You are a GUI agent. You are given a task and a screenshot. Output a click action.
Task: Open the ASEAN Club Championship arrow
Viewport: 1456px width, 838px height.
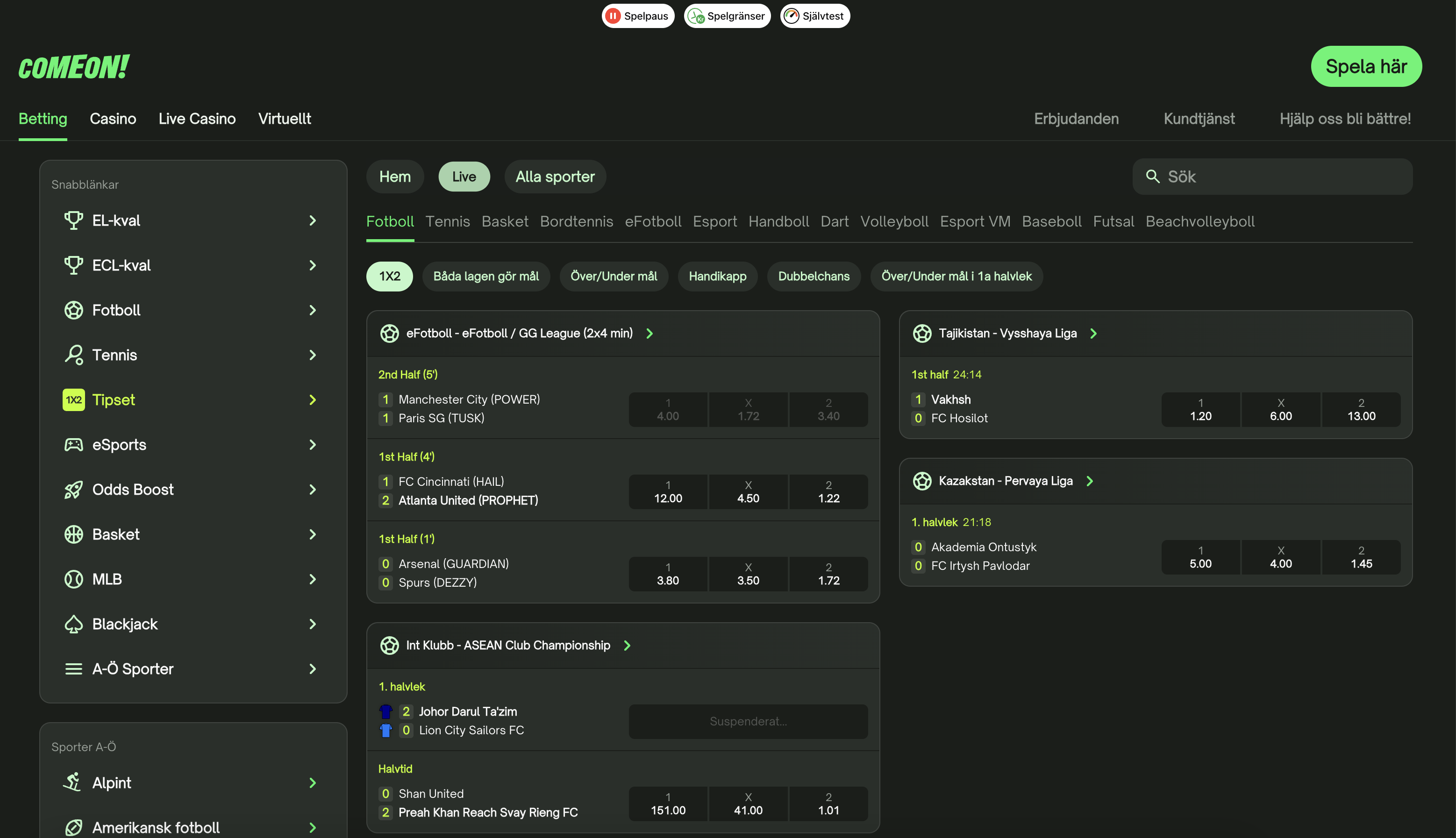628,645
